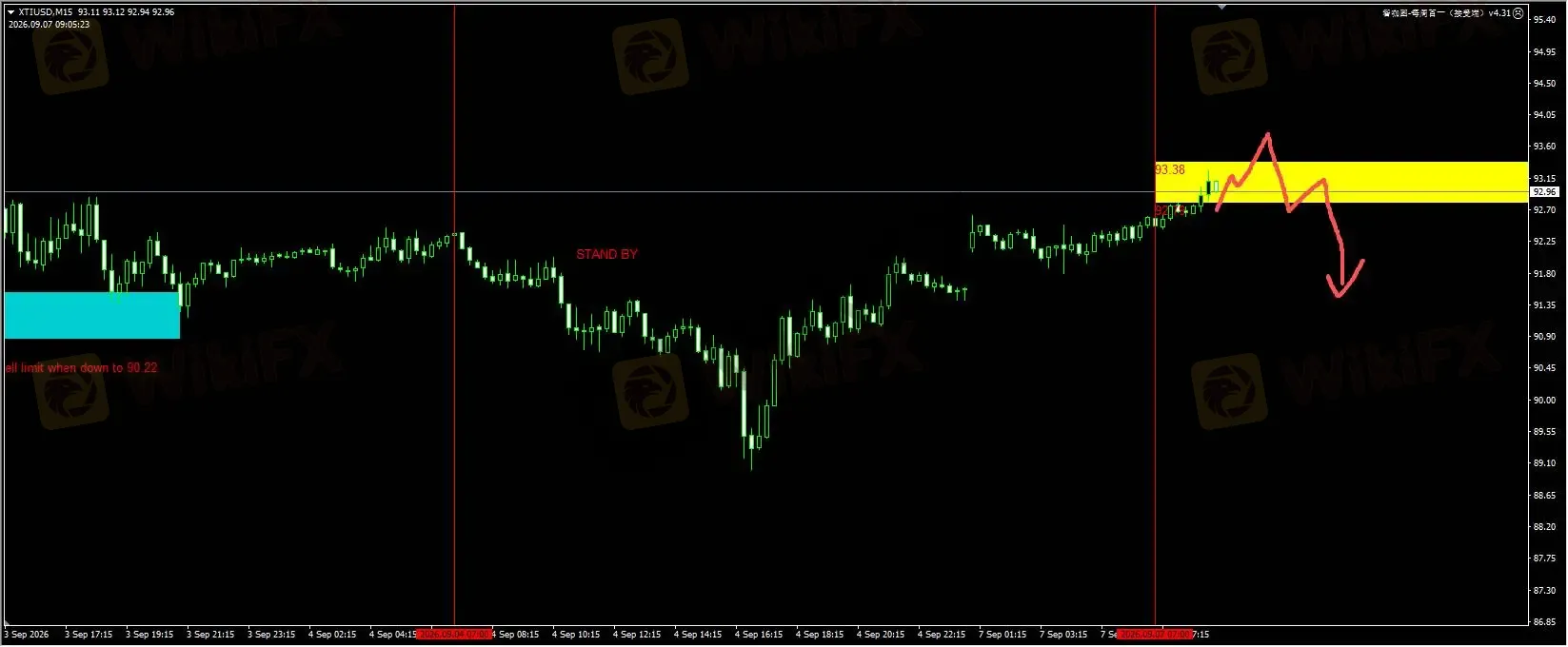Click the red 2026.09.07 07:00 date label
The width and height of the screenshot is (1568, 647).
click(x=1156, y=634)
